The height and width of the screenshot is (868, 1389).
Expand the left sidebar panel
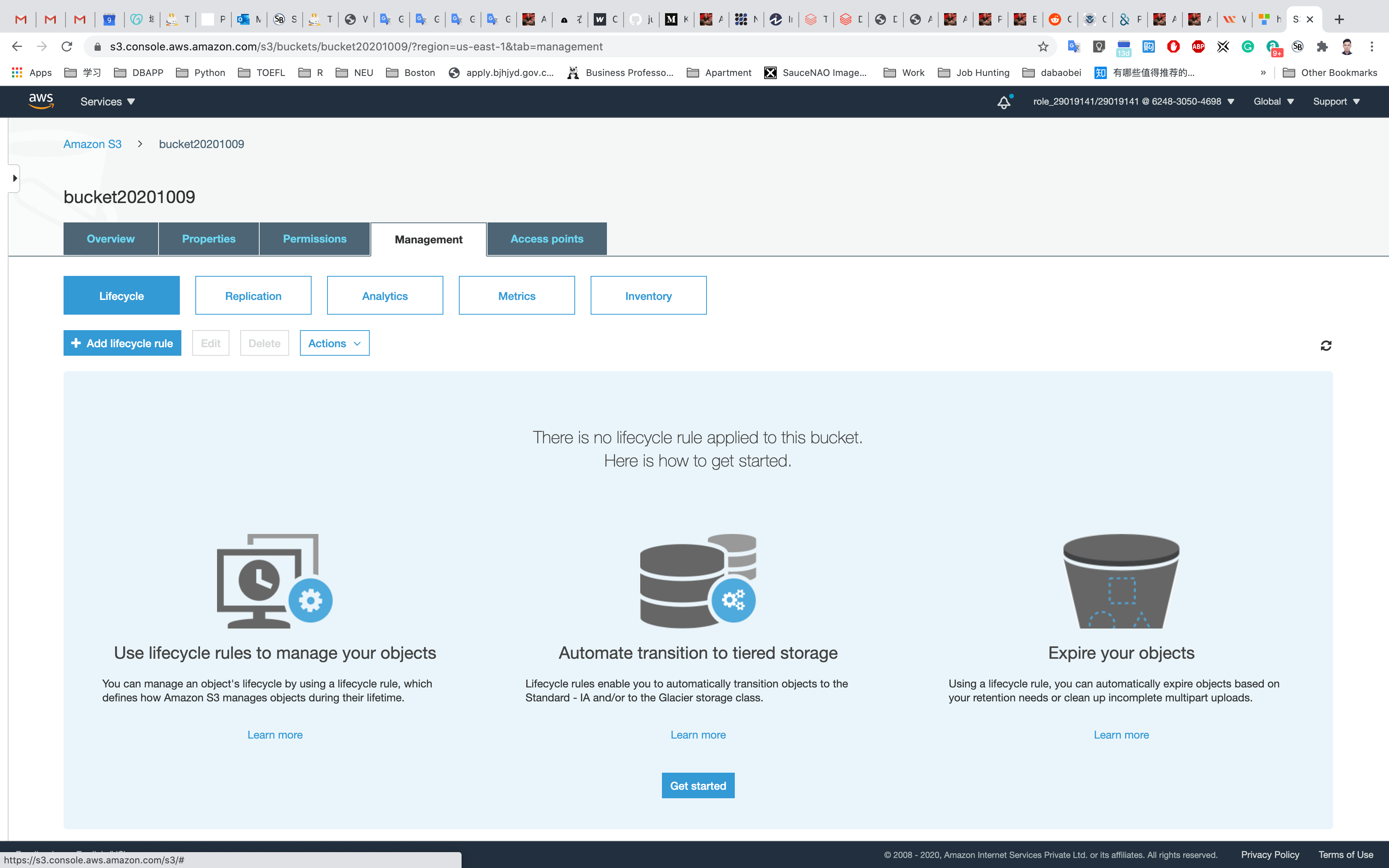(x=14, y=179)
